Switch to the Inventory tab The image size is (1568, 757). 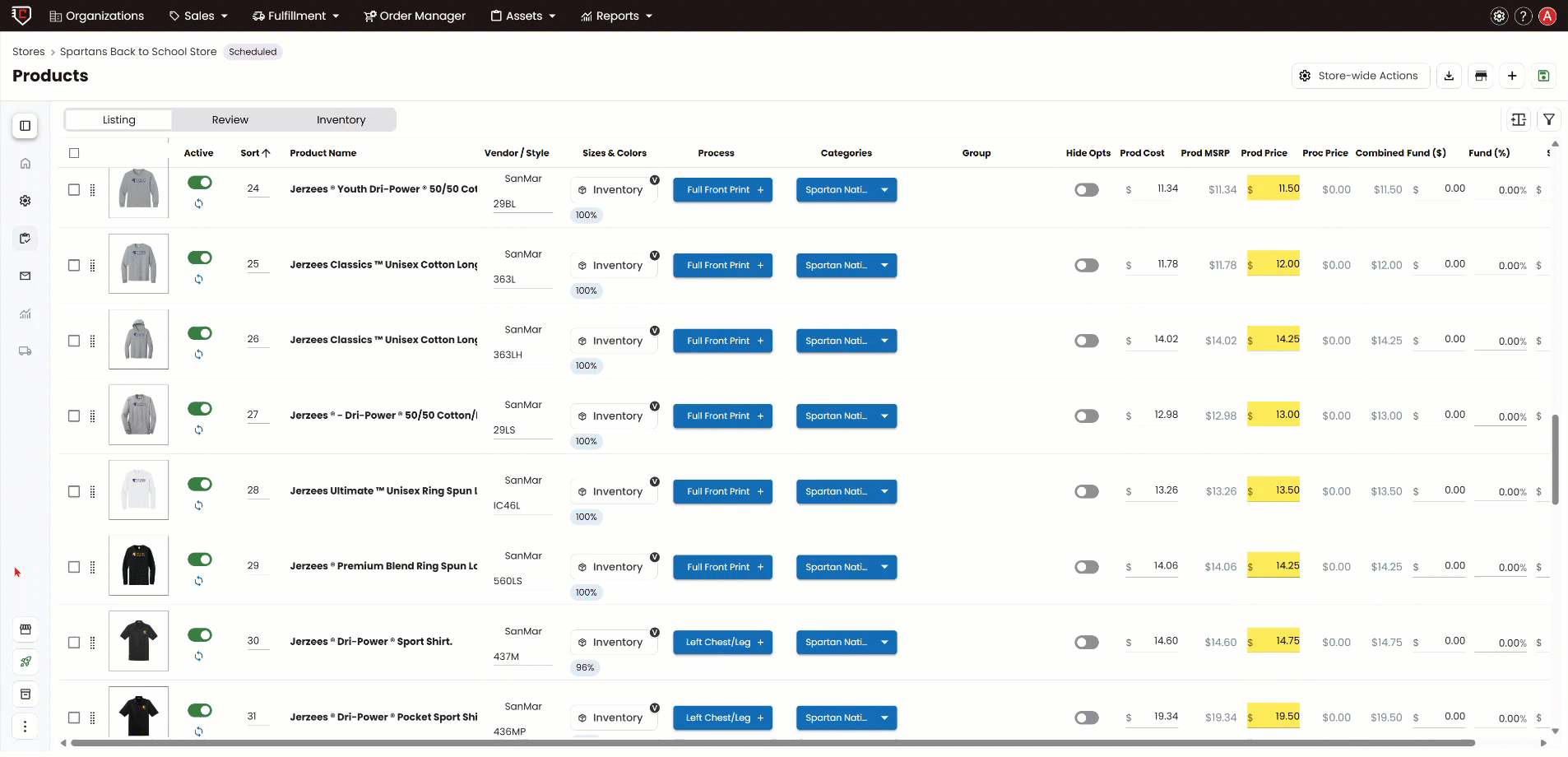pos(341,120)
